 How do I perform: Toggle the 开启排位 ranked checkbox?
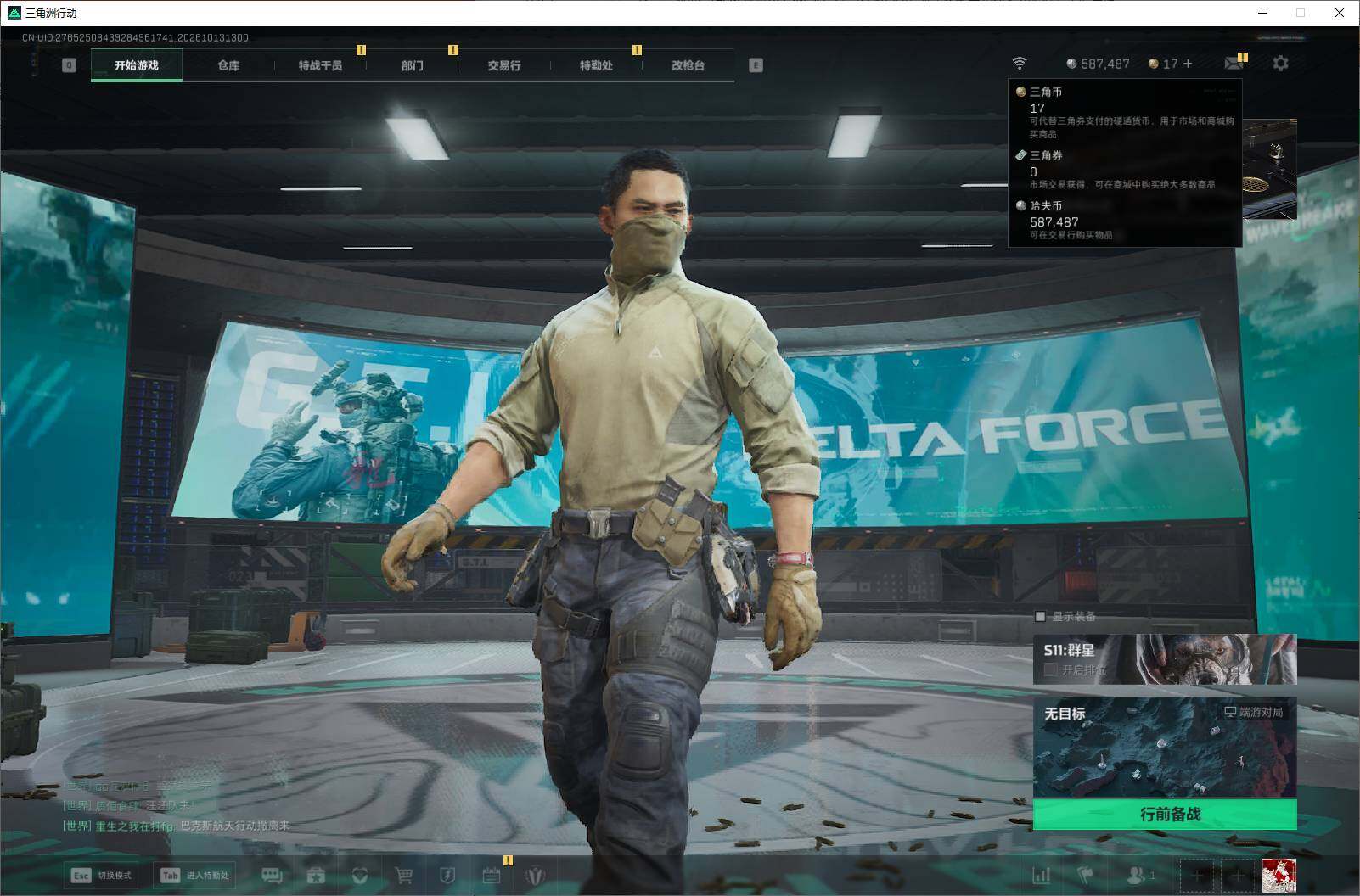[1050, 669]
